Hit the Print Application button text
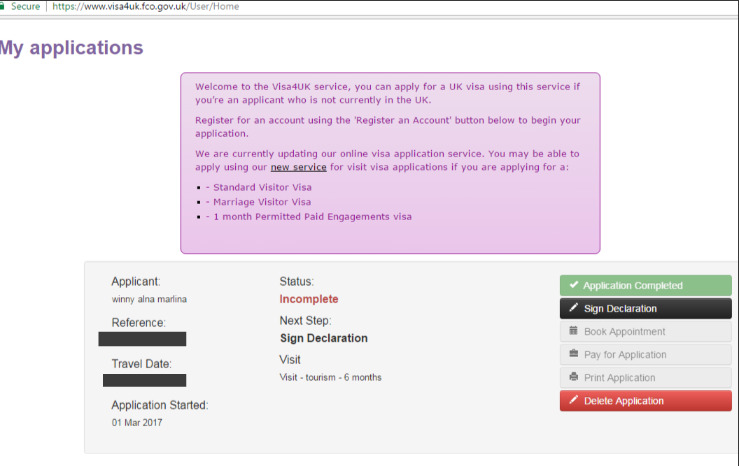This screenshot has width=739, height=466. coord(619,378)
